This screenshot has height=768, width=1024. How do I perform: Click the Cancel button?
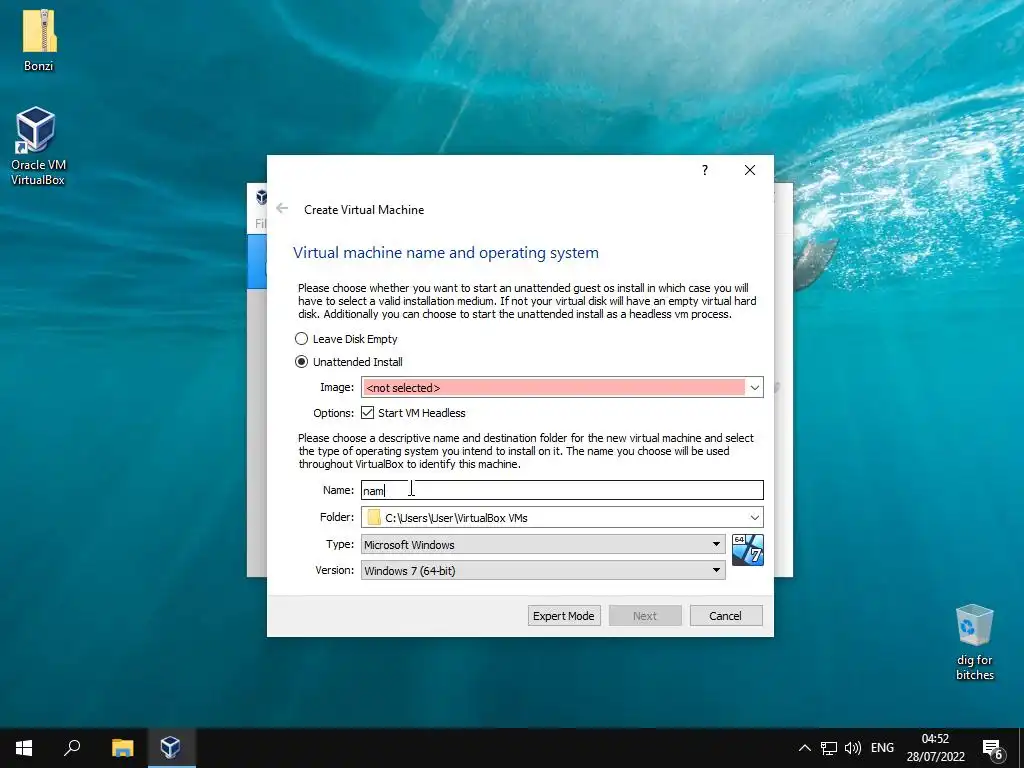tap(726, 616)
